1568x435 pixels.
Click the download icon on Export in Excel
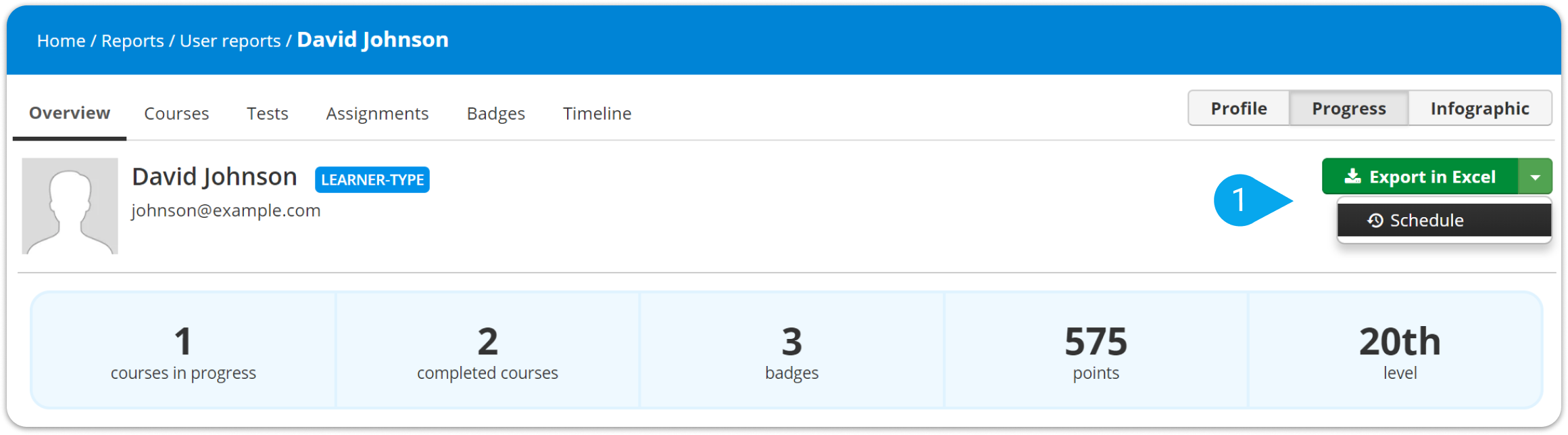tap(1352, 177)
